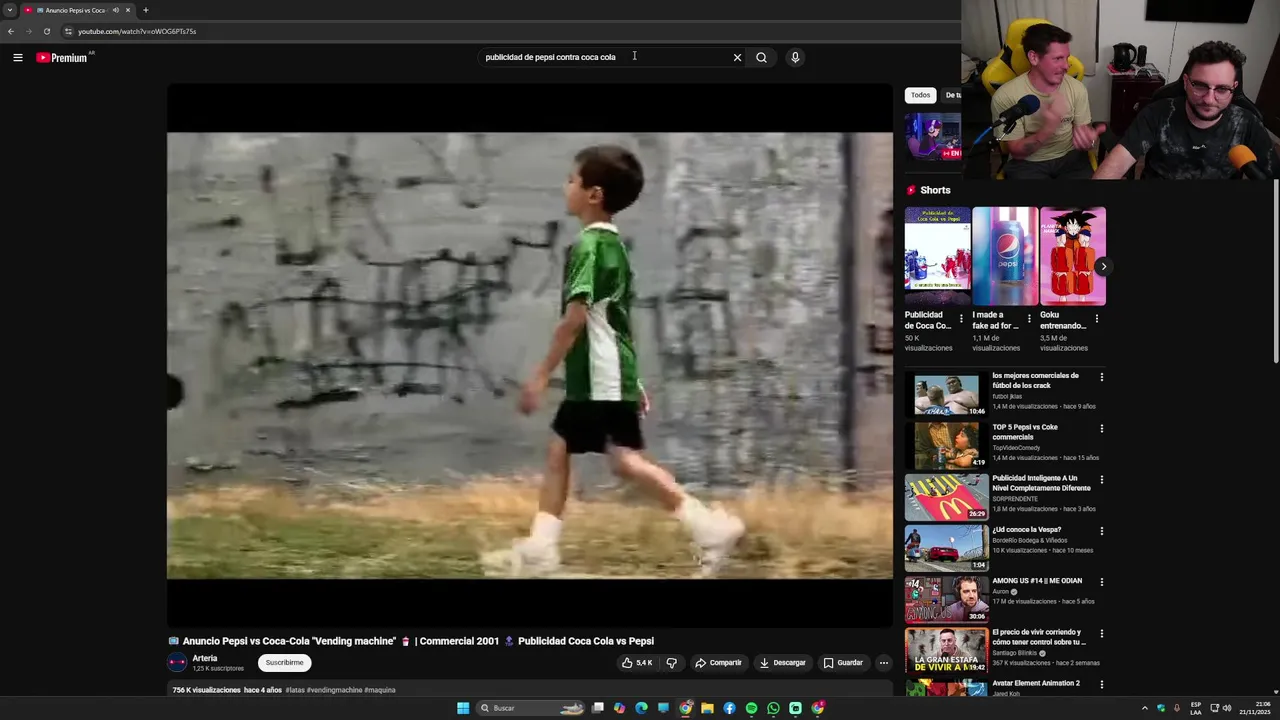This screenshot has height=720, width=1280.
Task: Show hidden system tray icons chevron
Action: point(1145,708)
